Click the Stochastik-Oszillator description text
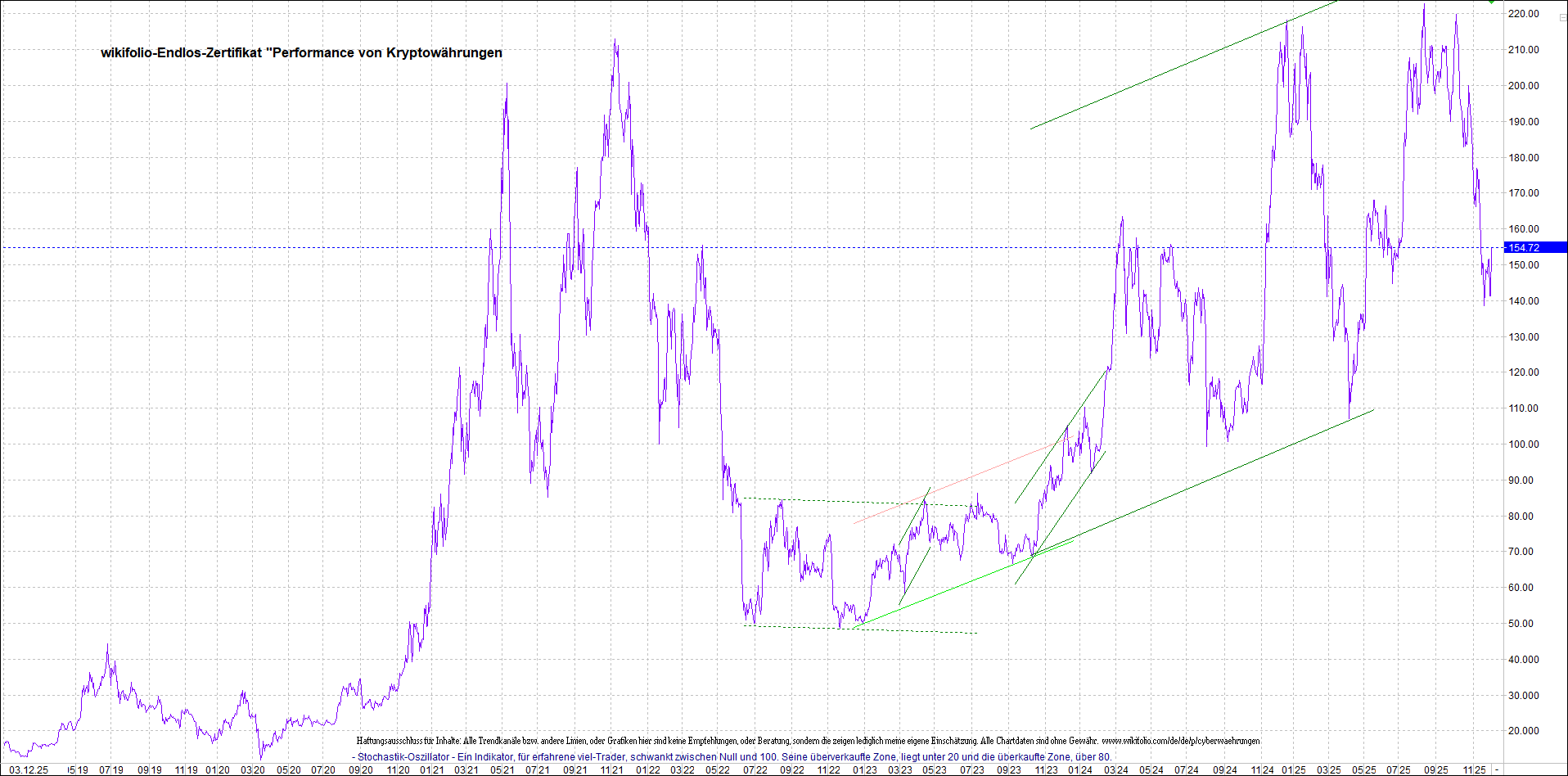Screen dimensions: 1568x776 [x=732, y=757]
